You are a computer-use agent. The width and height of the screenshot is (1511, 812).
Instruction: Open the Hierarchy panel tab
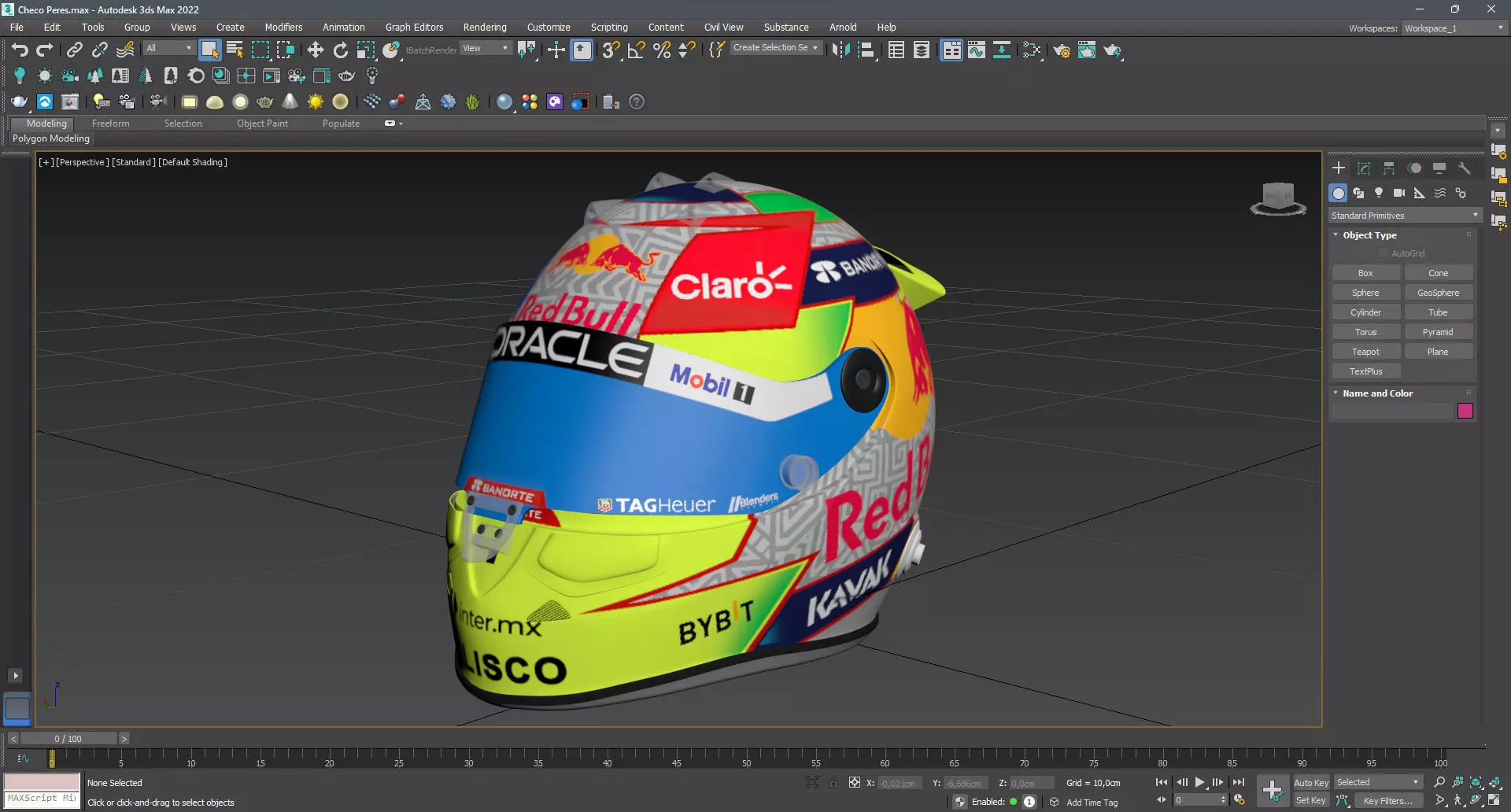tap(1389, 168)
